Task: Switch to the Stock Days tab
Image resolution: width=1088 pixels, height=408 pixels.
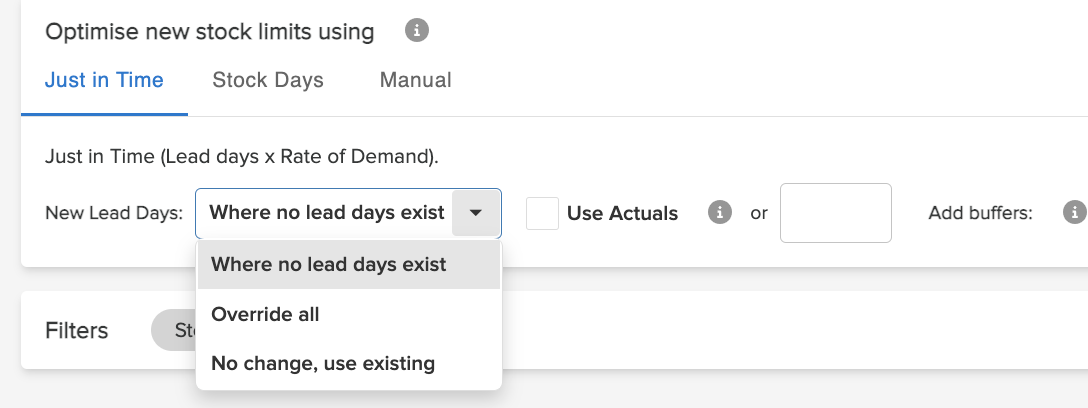Action: click(268, 80)
